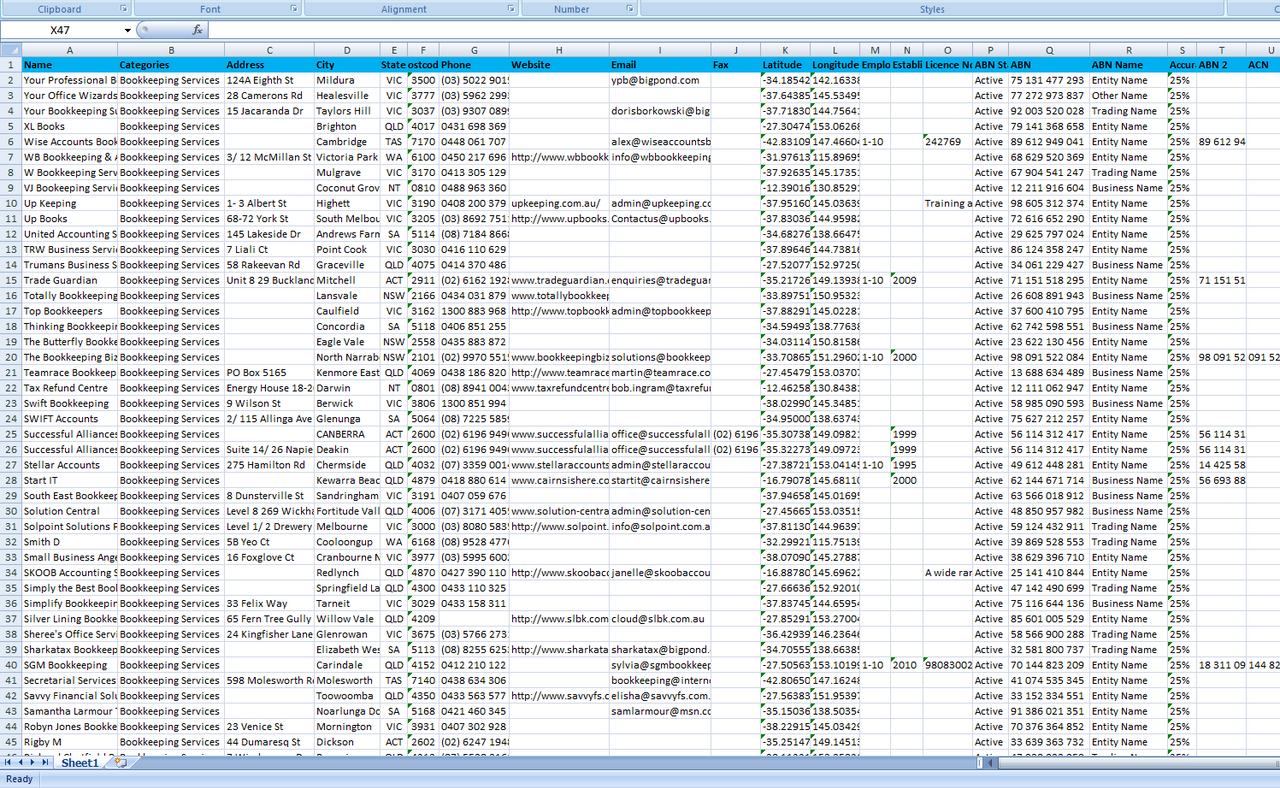Click the Insert Function fx icon
This screenshot has height=788, width=1280.
click(197, 30)
